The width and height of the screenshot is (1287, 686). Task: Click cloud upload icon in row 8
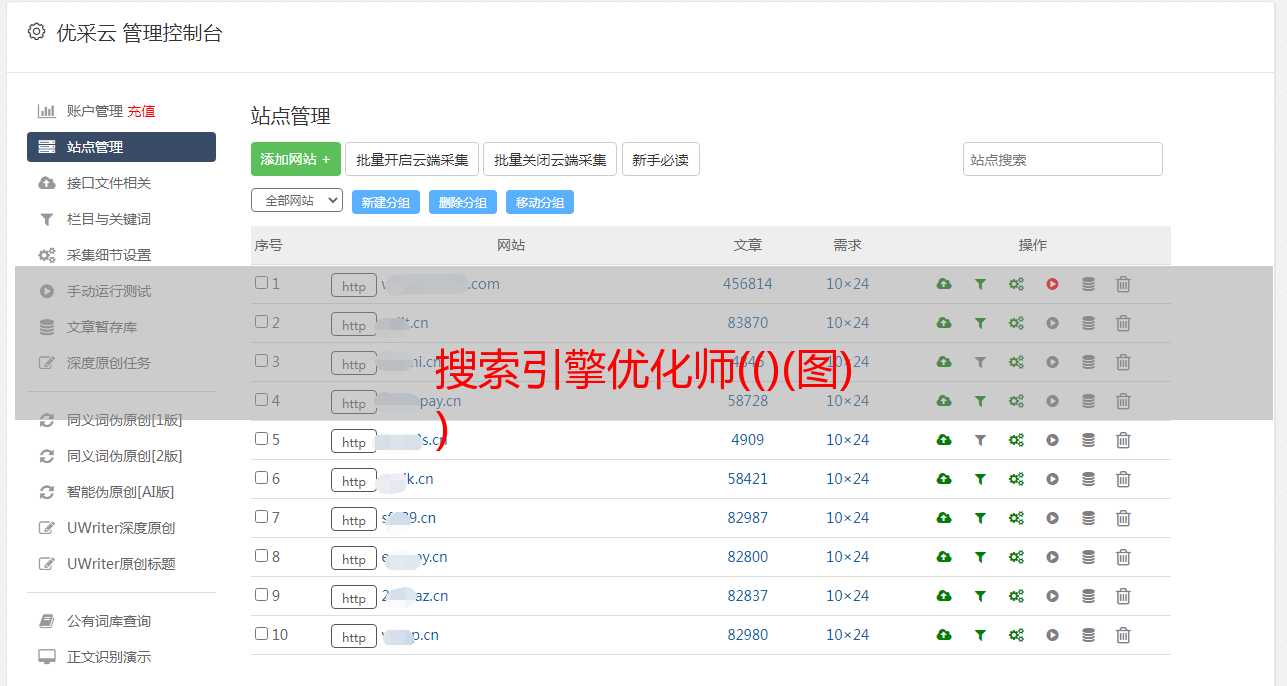click(944, 557)
